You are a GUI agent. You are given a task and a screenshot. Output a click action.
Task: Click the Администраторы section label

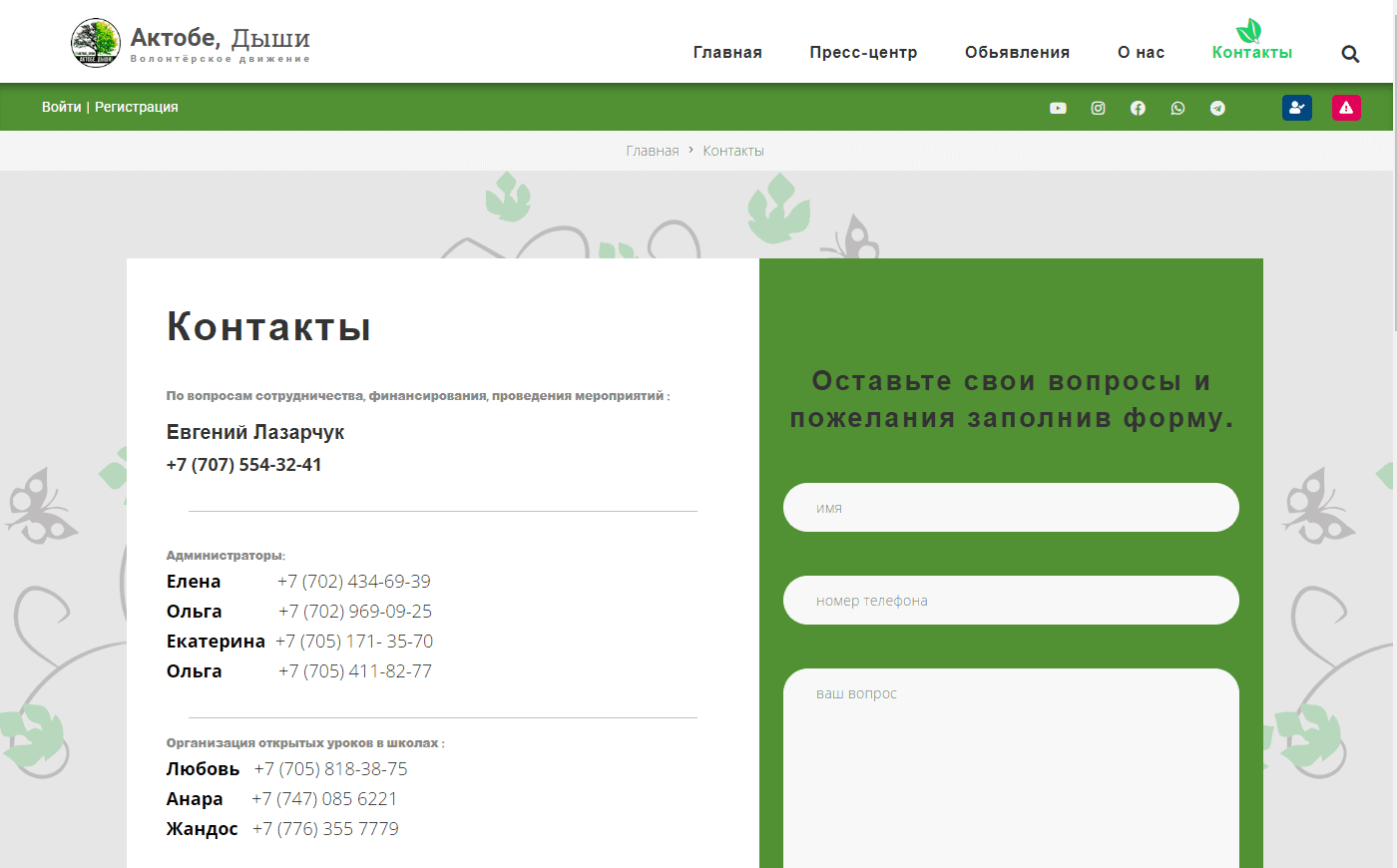click(226, 556)
